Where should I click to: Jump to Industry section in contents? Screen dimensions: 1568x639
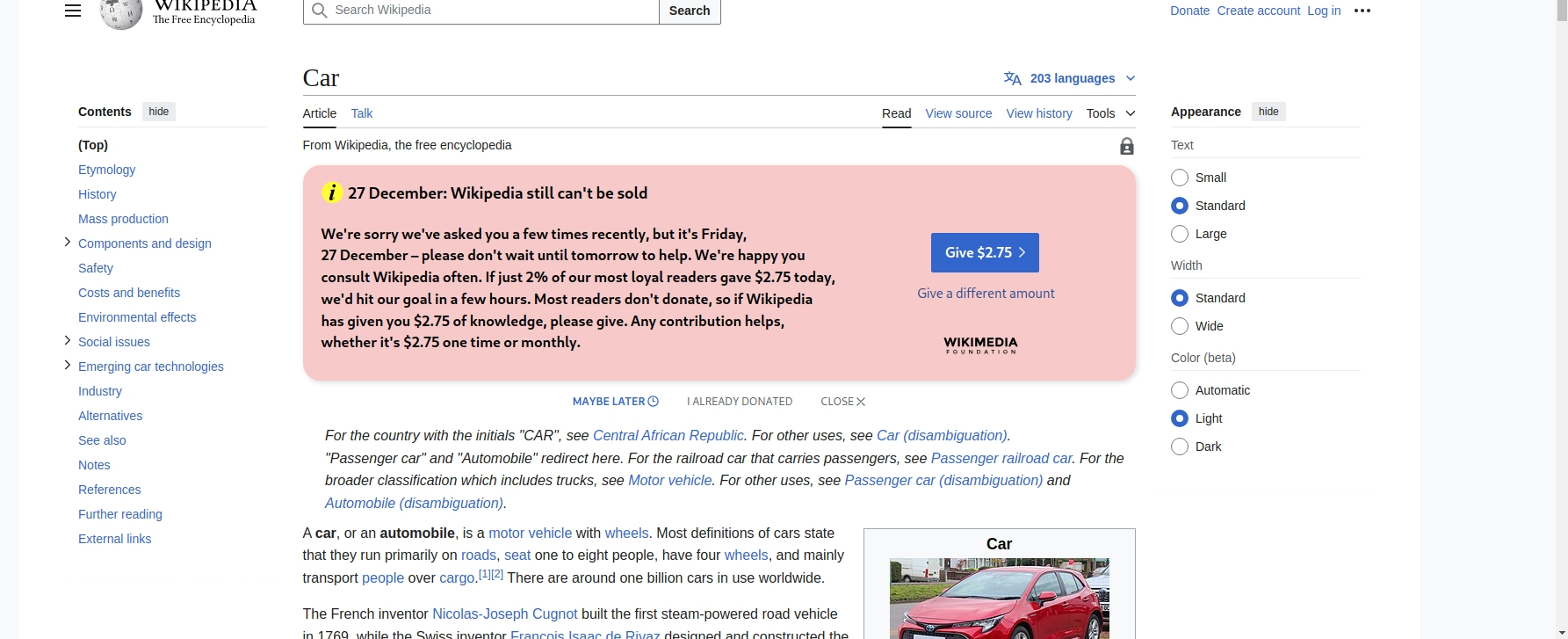pyautogui.click(x=100, y=391)
